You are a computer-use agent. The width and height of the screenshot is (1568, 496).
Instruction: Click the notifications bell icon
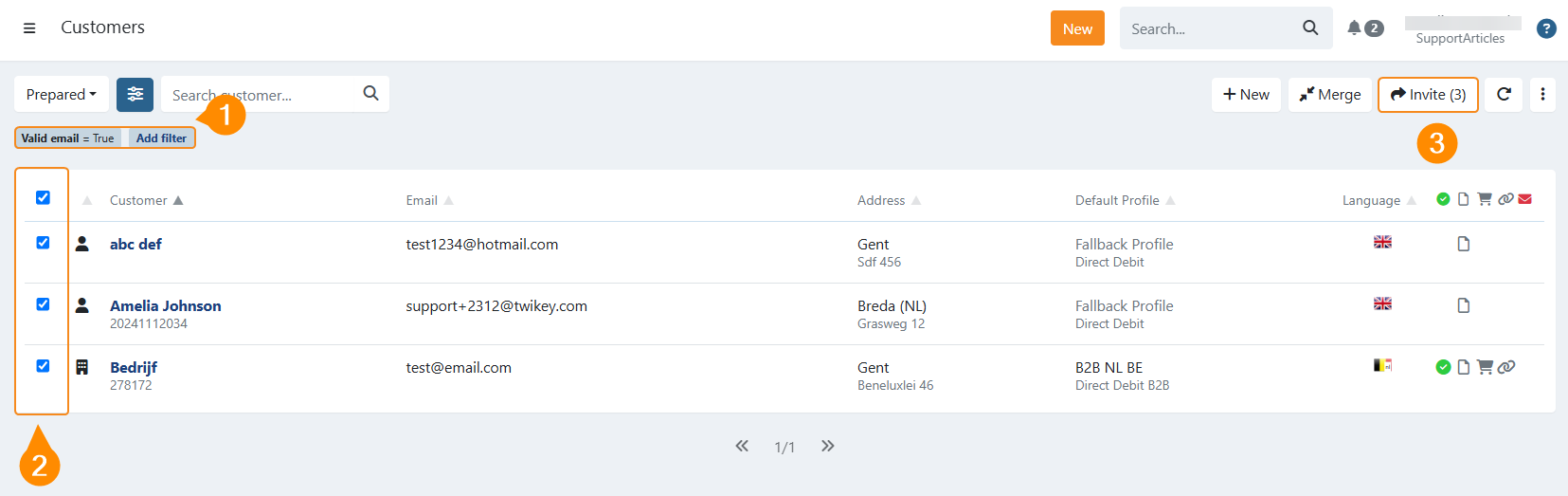(1355, 28)
